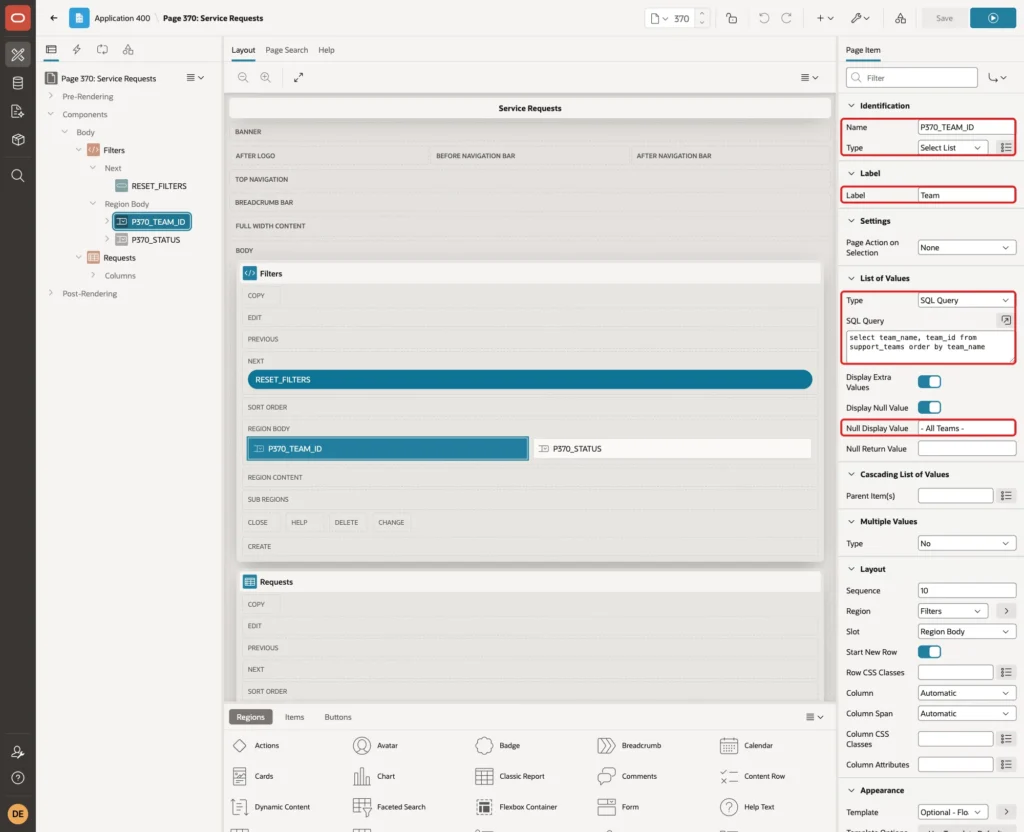Click the search magnifier in sidebar
1024x832 pixels.
(x=18, y=176)
